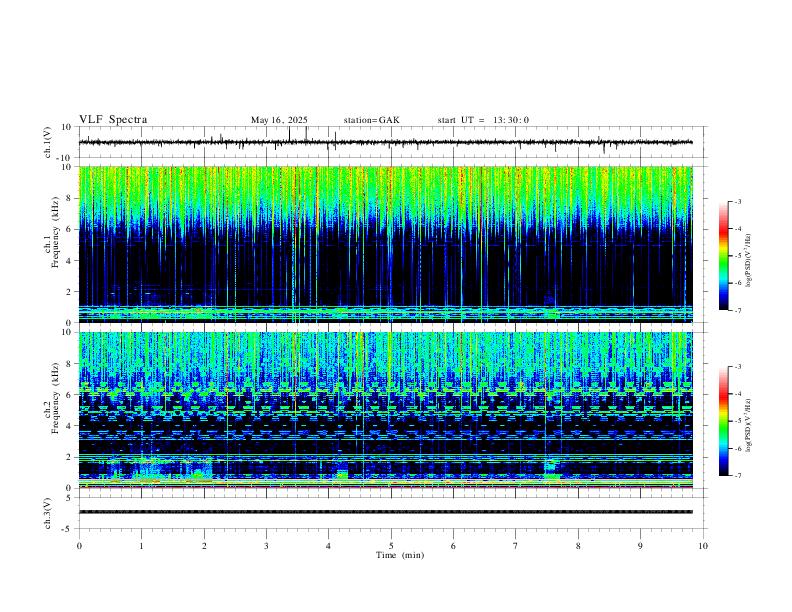This screenshot has width=792, height=612.
Task: Click the time axis tick label "0"
Action: pyautogui.click(x=79, y=546)
